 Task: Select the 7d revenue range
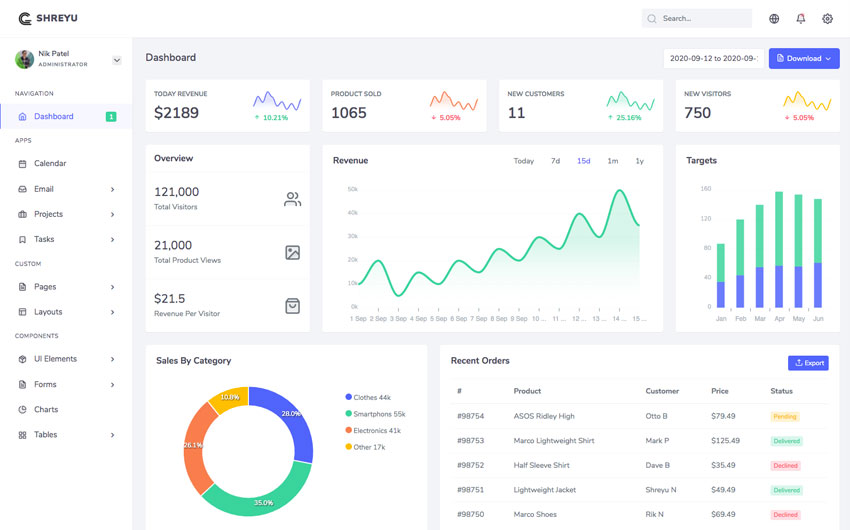tap(556, 161)
